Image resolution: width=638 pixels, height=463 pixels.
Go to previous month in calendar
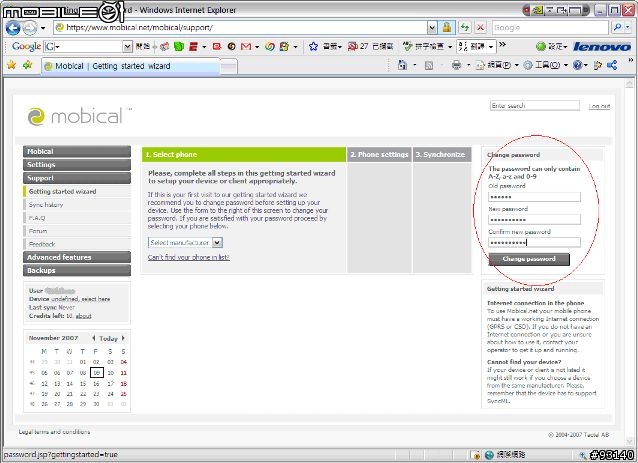(94, 338)
